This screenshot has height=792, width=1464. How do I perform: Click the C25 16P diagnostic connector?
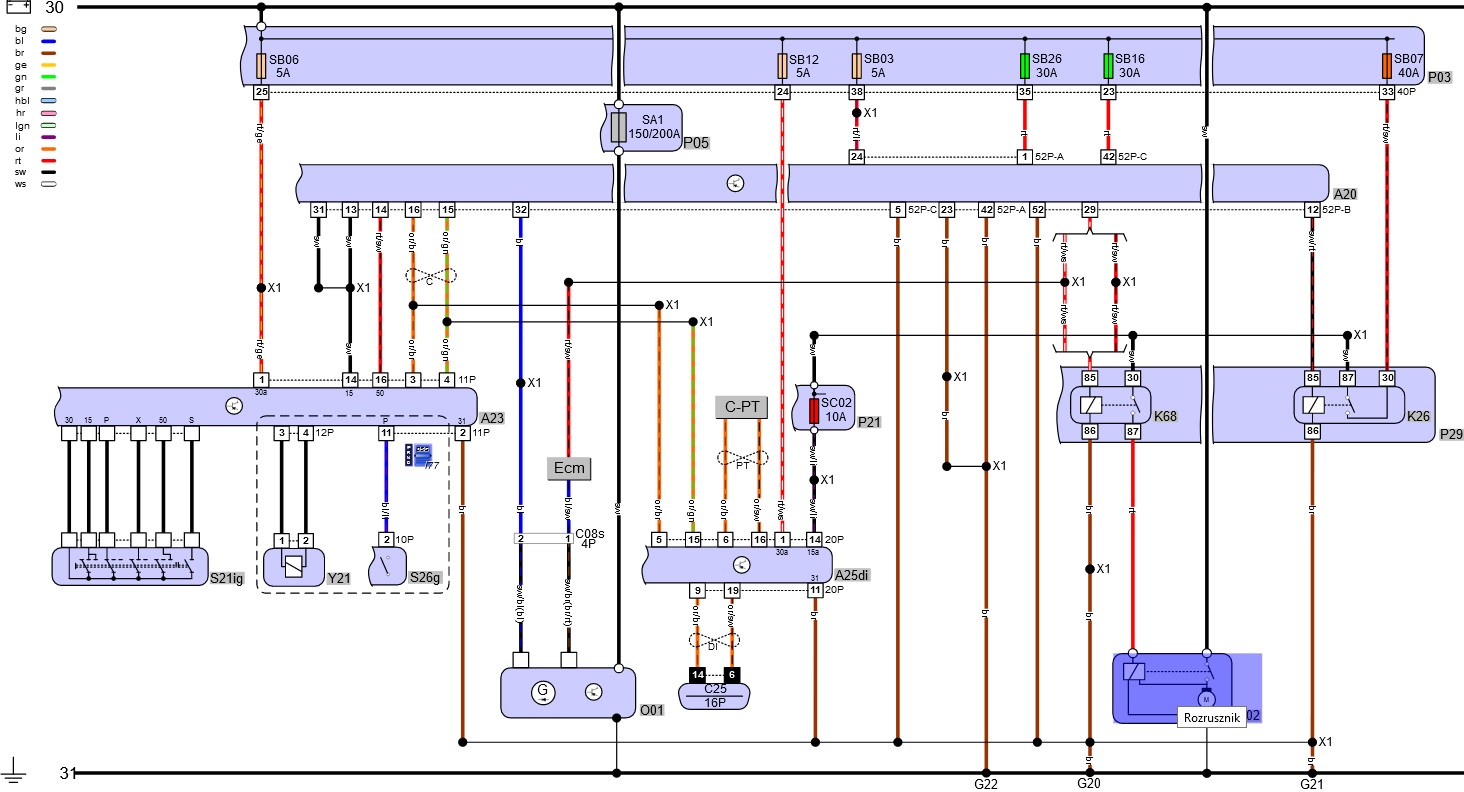click(715, 694)
